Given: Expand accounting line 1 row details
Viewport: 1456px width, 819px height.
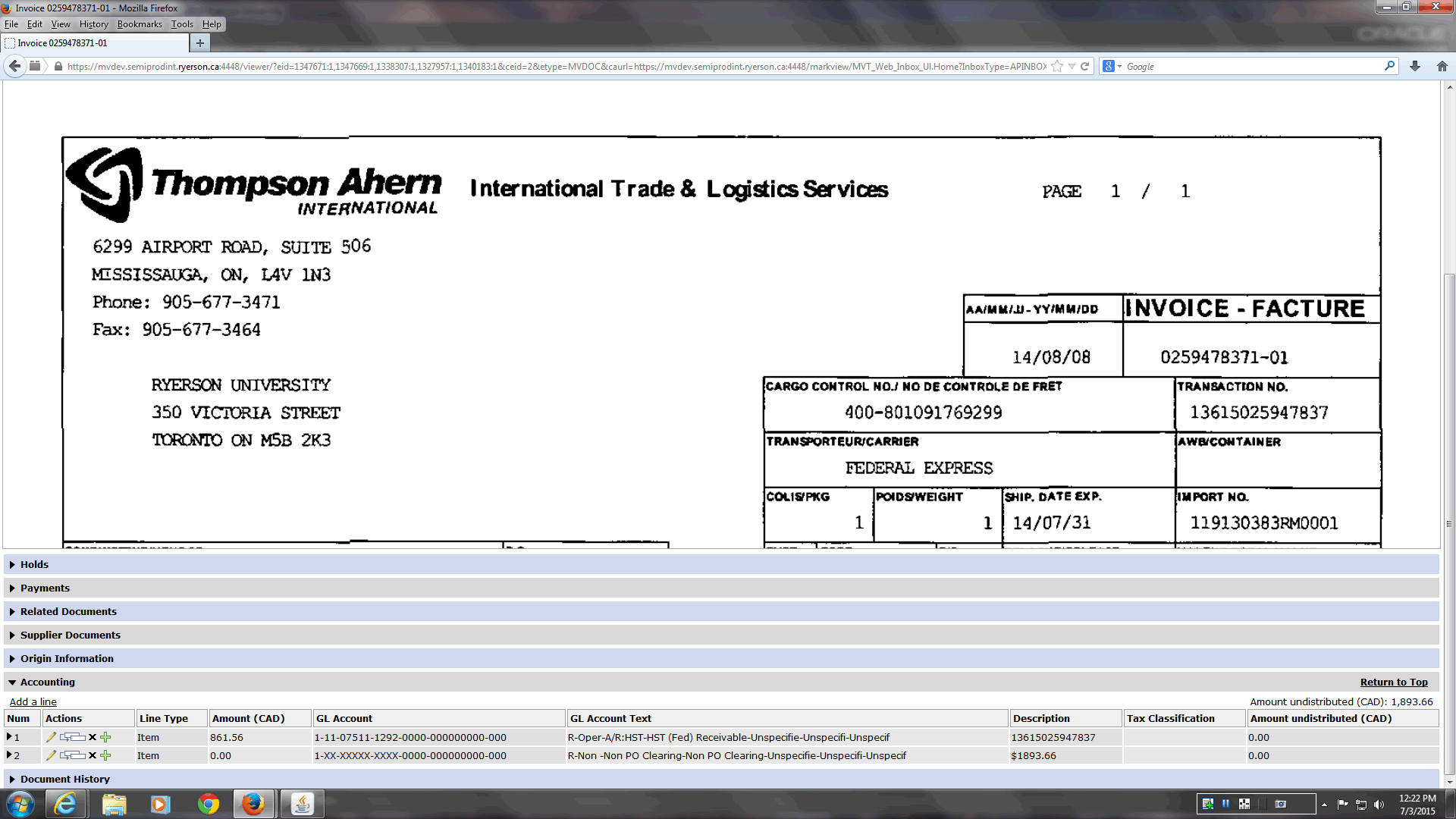Looking at the screenshot, I should (x=9, y=737).
